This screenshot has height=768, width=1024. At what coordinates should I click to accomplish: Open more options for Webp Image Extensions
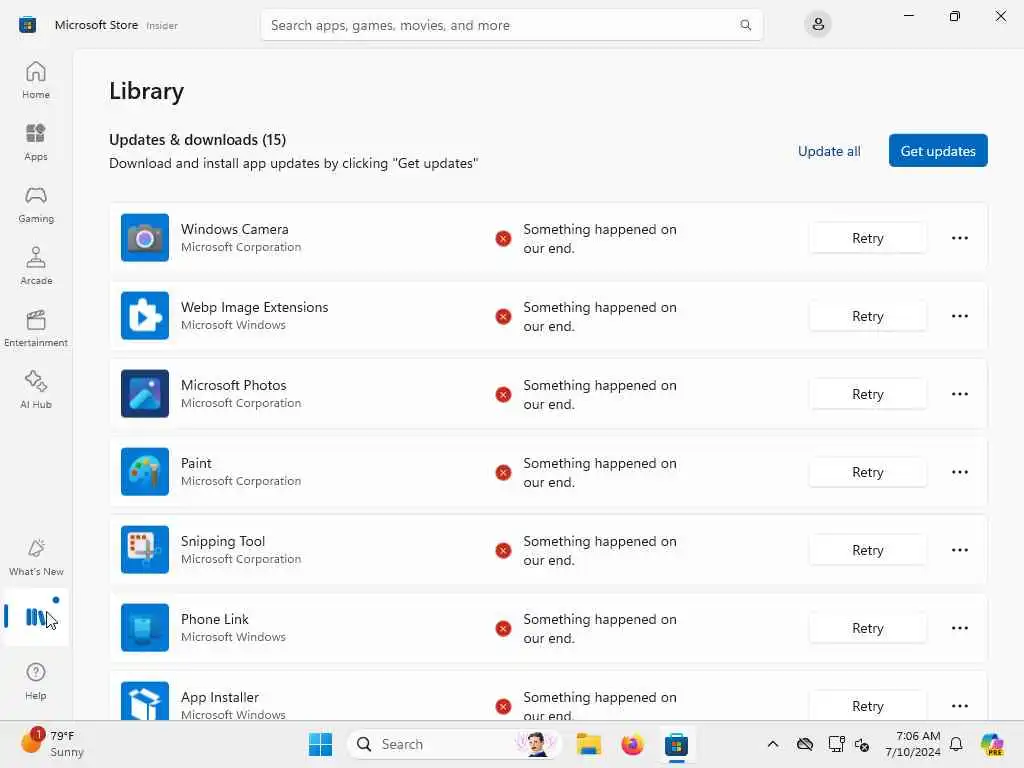pos(959,316)
